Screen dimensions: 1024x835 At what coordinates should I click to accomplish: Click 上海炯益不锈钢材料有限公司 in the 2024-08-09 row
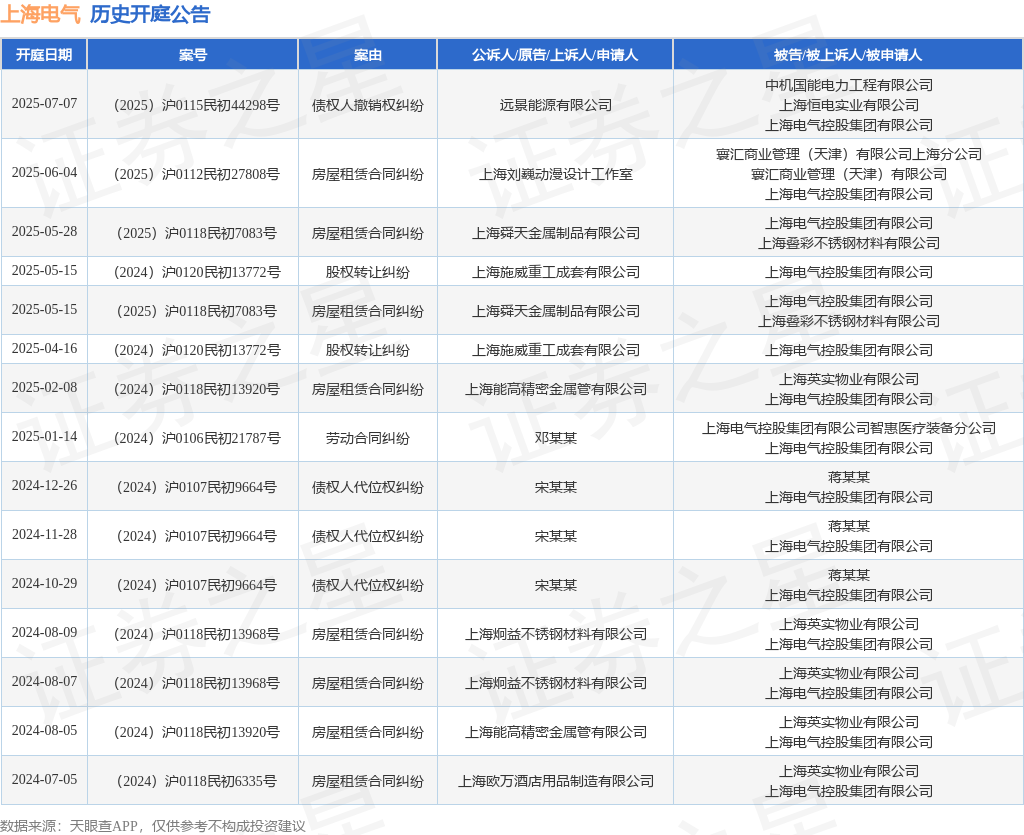coord(556,634)
